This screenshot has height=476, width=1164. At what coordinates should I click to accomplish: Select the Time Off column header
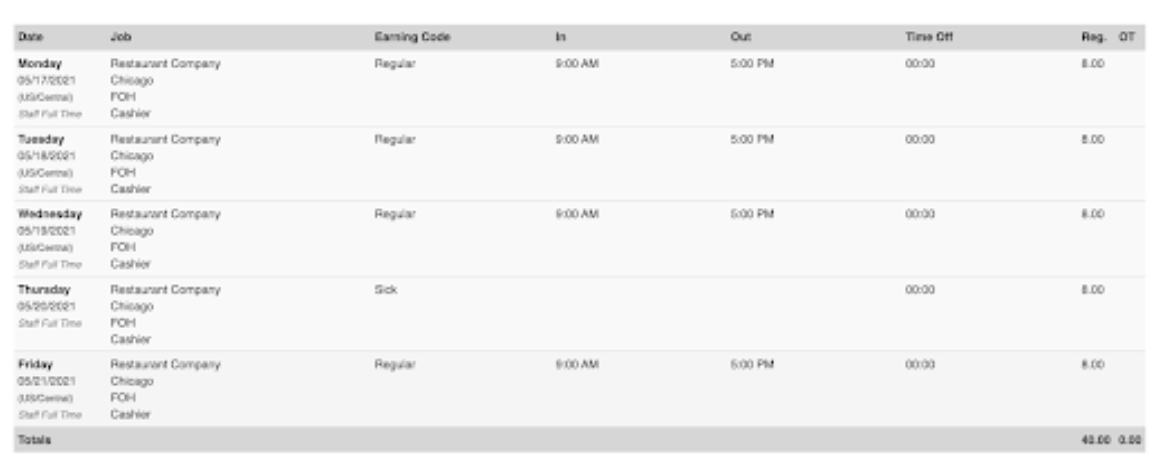click(x=928, y=37)
